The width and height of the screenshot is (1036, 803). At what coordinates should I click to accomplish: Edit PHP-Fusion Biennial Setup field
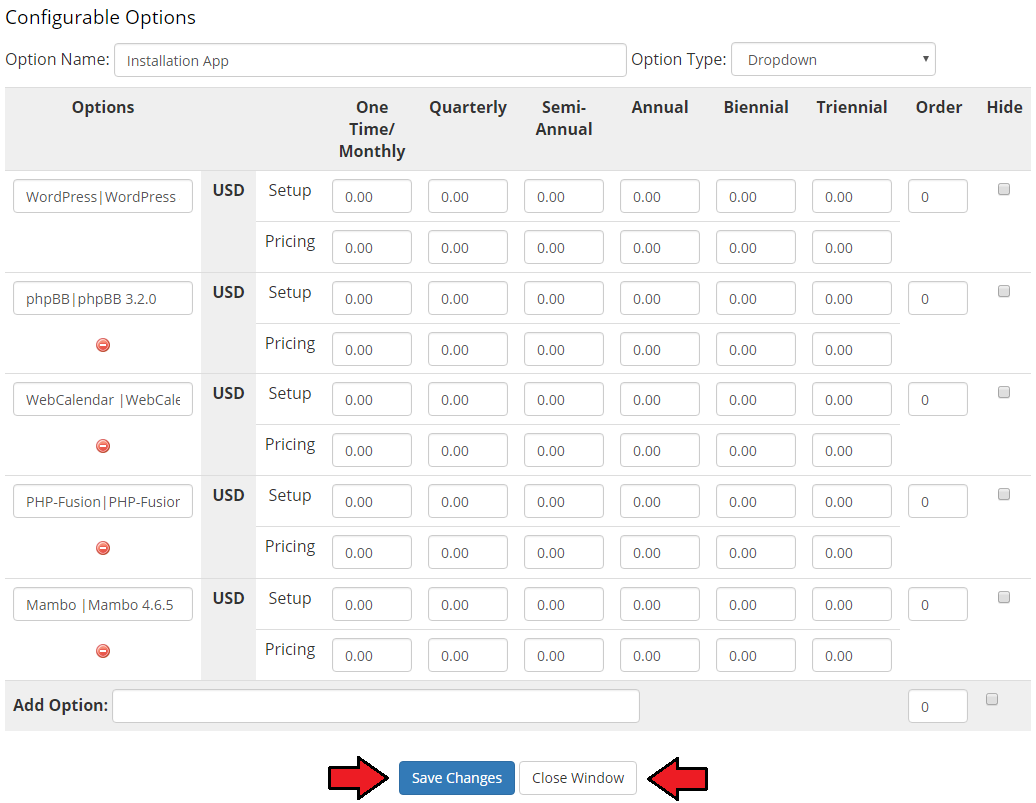pos(756,501)
